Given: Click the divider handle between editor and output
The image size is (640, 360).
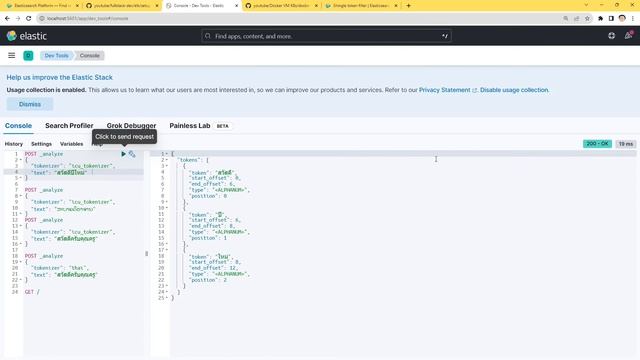Looking at the screenshot, I should [x=147, y=253].
